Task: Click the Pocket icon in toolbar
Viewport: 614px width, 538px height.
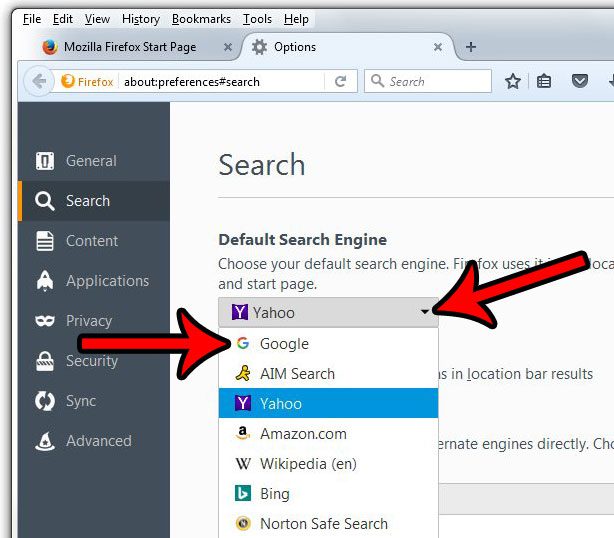Action: [x=579, y=82]
